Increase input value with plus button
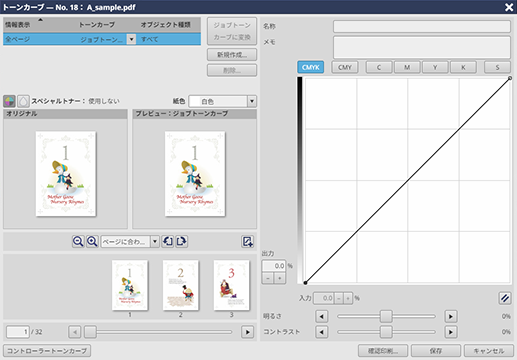517x360 pixels. pyautogui.click(x=348, y=298)
